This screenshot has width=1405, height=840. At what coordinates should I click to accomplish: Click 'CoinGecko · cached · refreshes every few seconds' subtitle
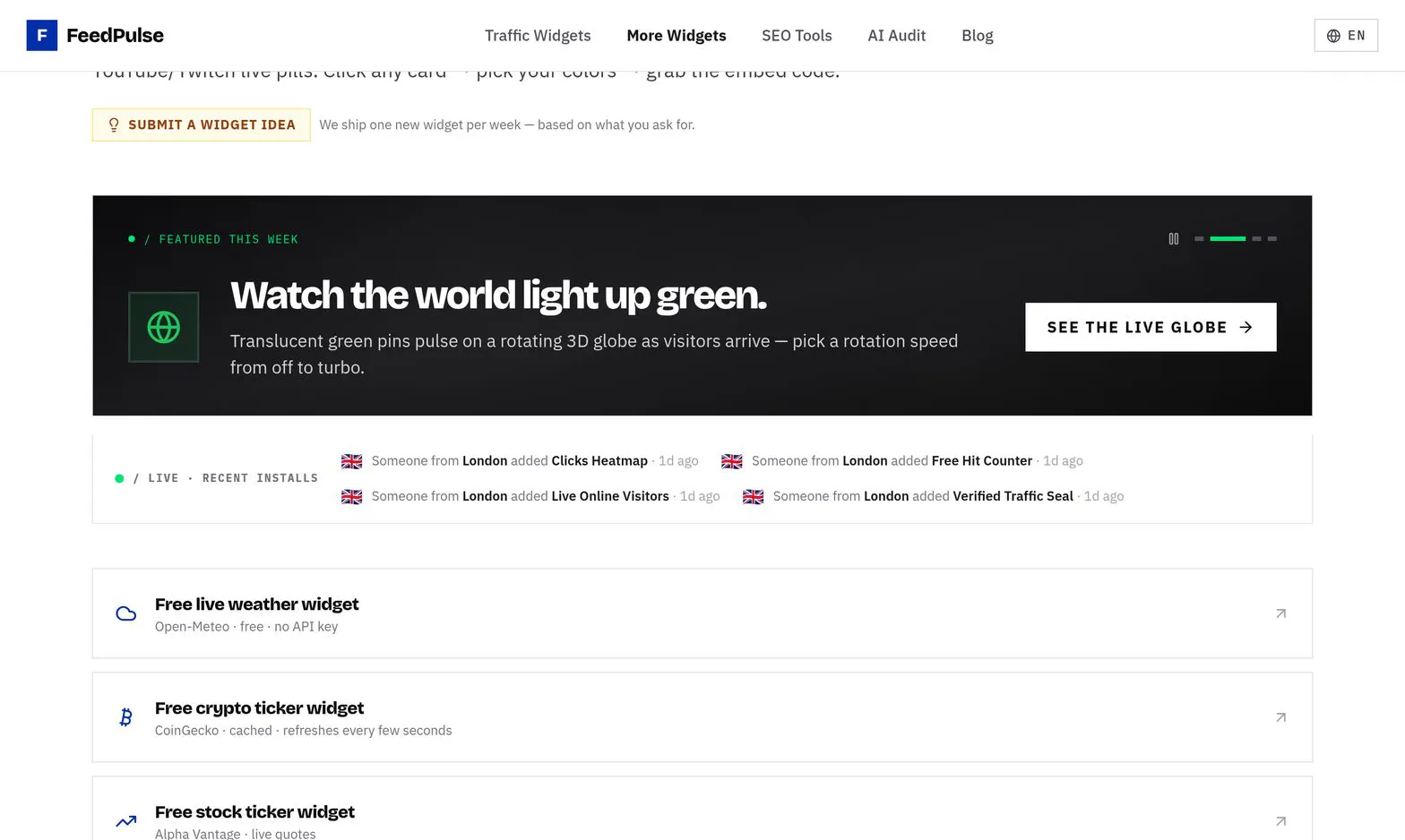click(x=304, y=731)
